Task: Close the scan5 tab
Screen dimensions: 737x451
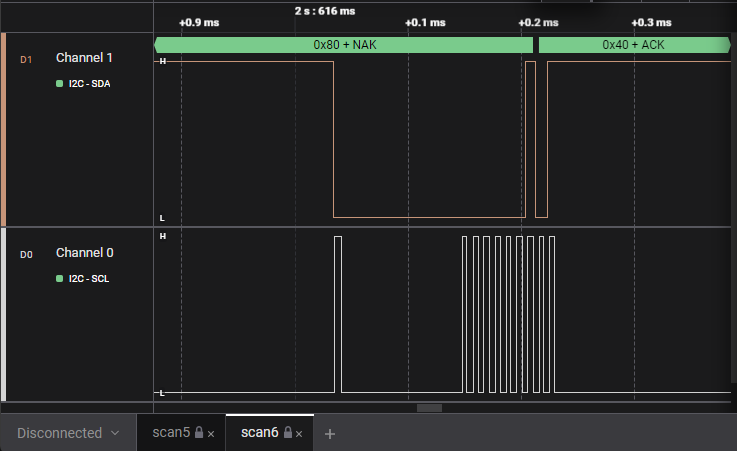Action: [x=211, y=434]
